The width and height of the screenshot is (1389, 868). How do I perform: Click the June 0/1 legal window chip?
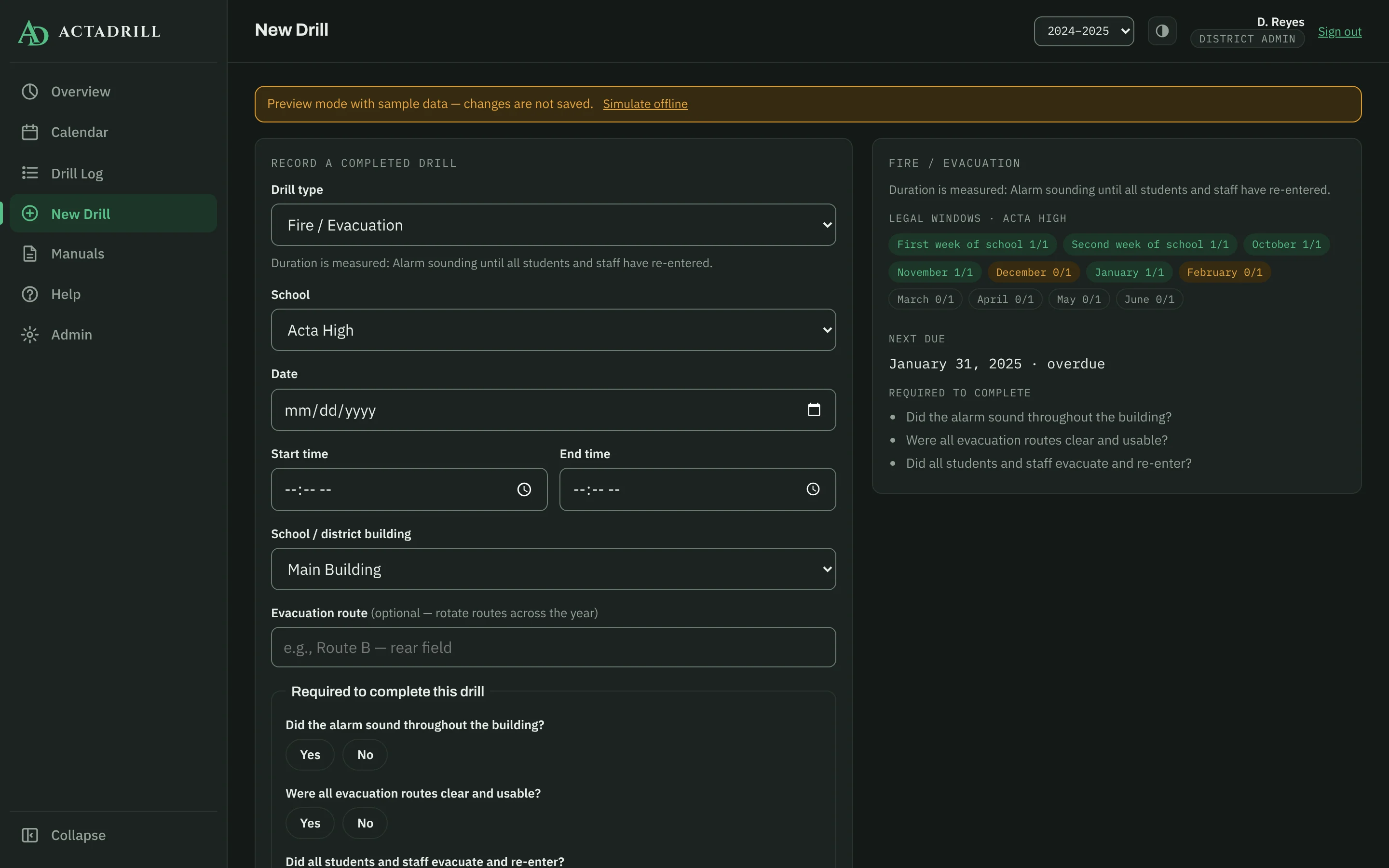(x=1149, y=299)
